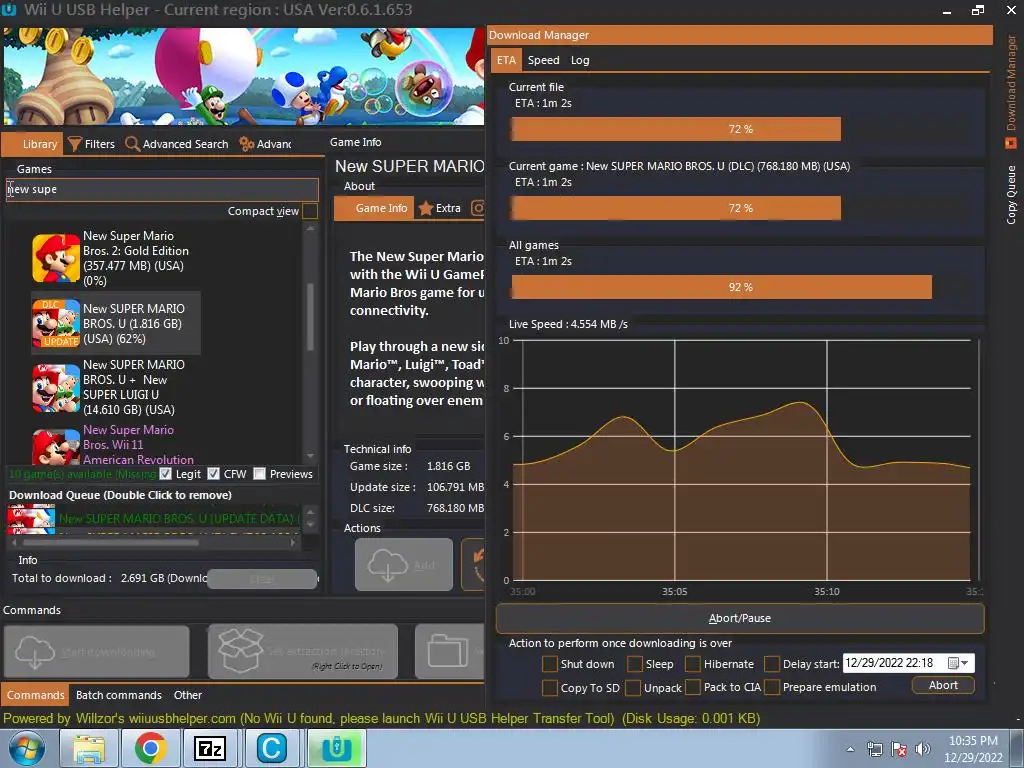Open the Copy Queue side panel
1024x768 pixels.
1011,195
